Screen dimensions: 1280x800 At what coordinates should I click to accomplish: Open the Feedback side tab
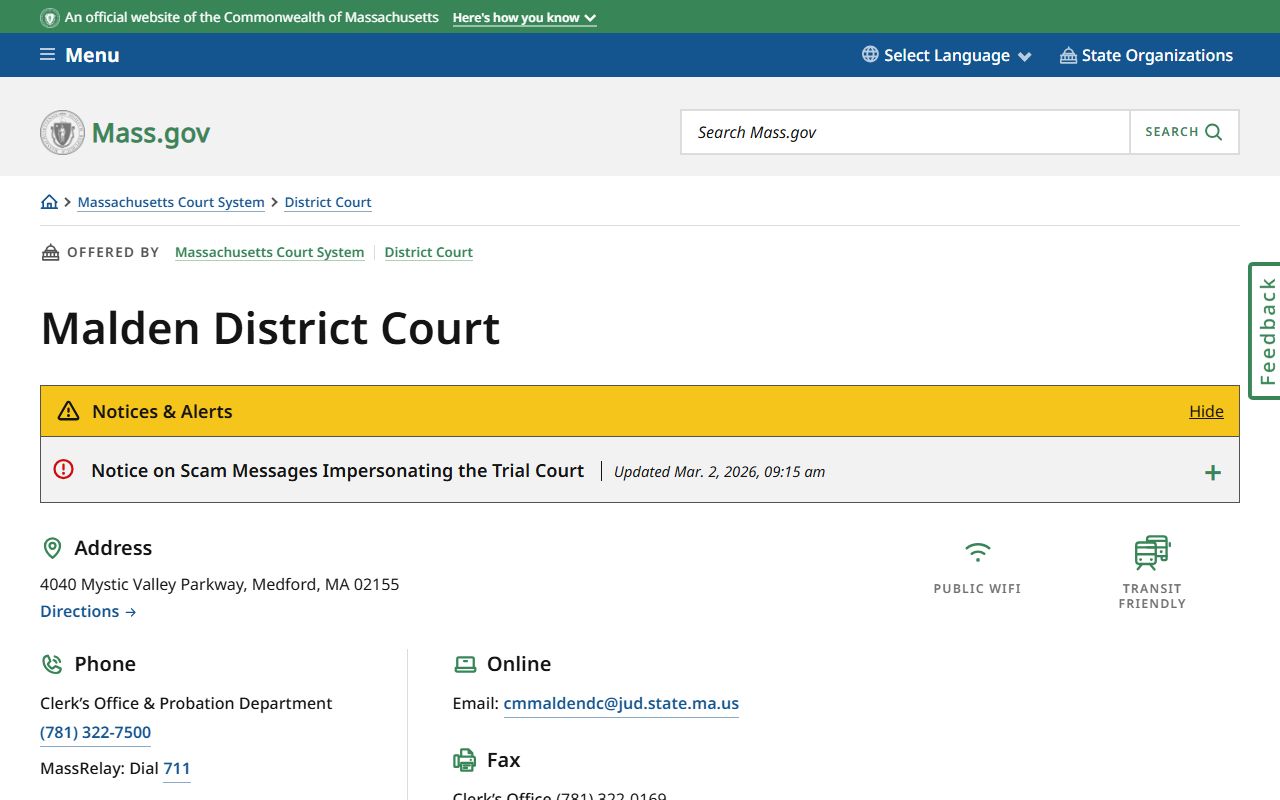click(1266, 331)
